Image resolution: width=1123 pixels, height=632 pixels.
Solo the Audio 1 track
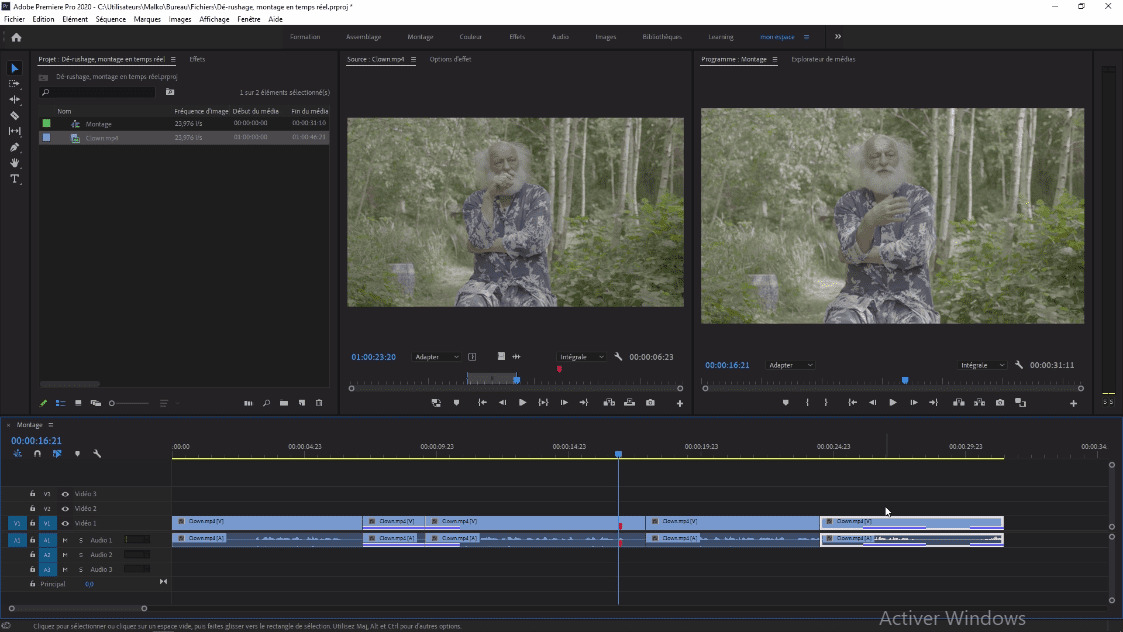click(81, 540)
